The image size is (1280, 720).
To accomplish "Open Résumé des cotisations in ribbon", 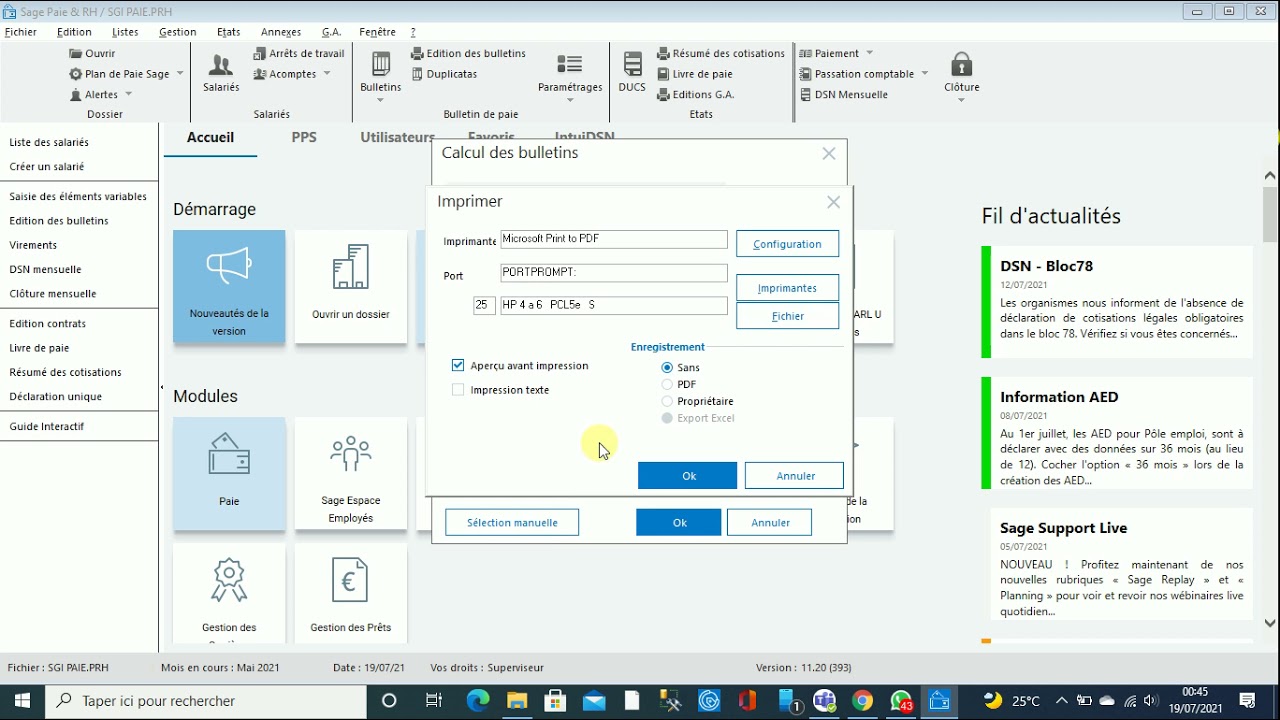I will (x=720, y=54).
